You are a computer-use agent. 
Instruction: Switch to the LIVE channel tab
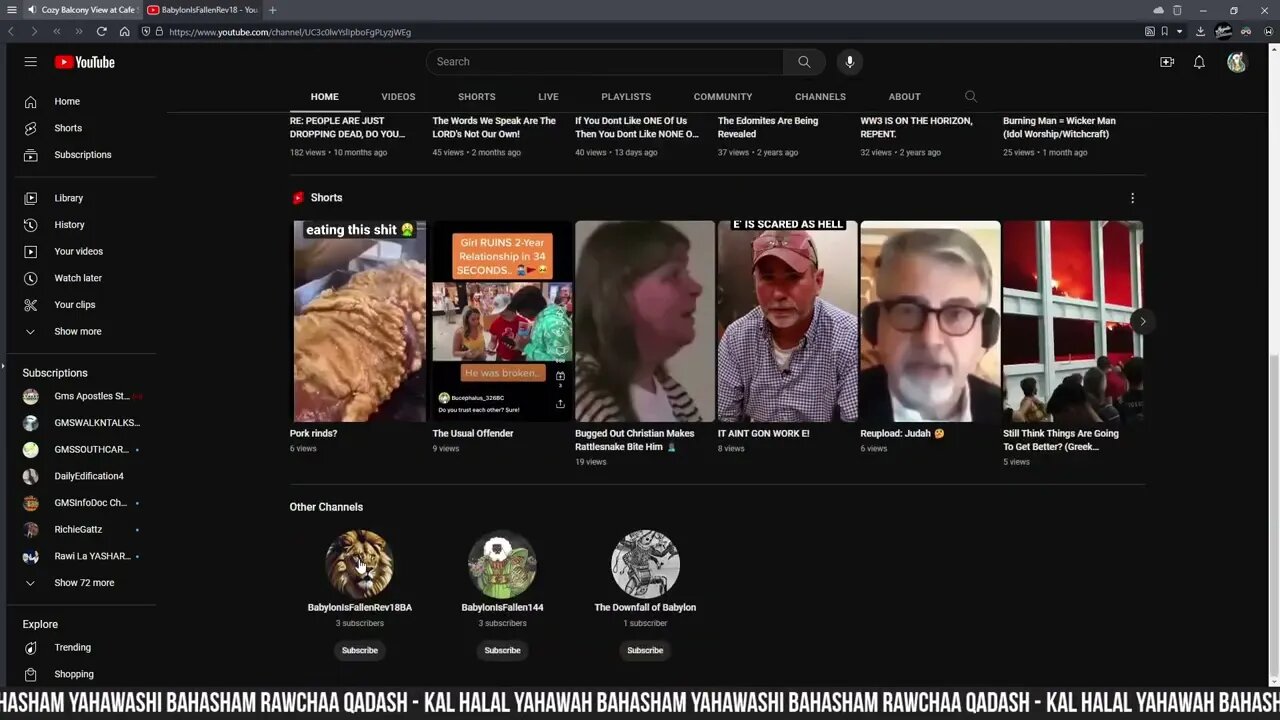[x=548, y=97]
